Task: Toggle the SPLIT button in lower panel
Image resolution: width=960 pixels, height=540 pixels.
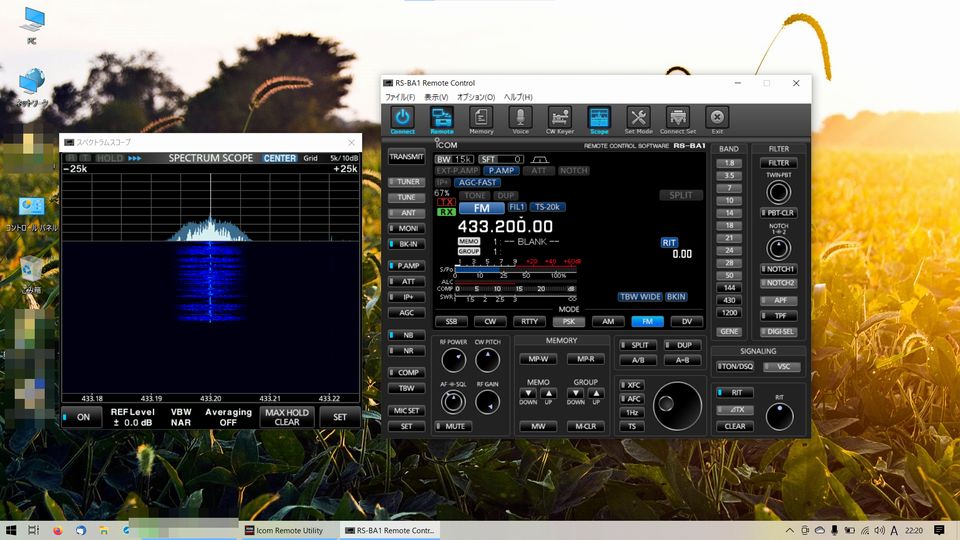Action: tap(637, 345)
